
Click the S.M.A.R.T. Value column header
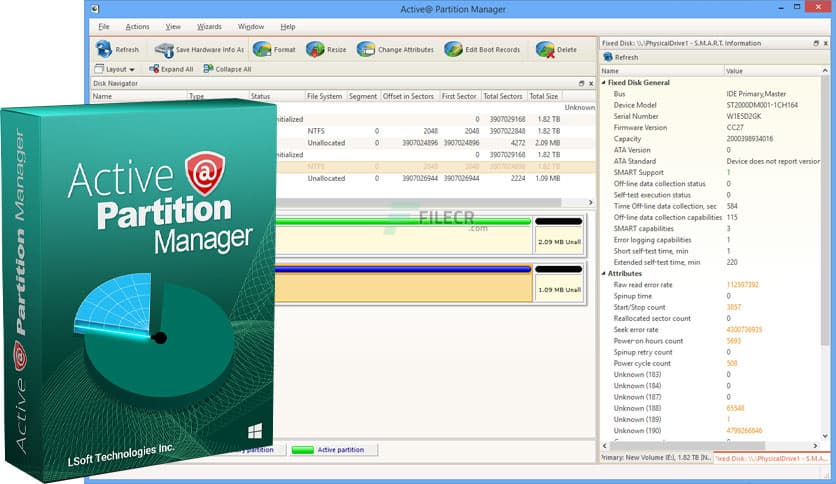click(x=770, y=71)
